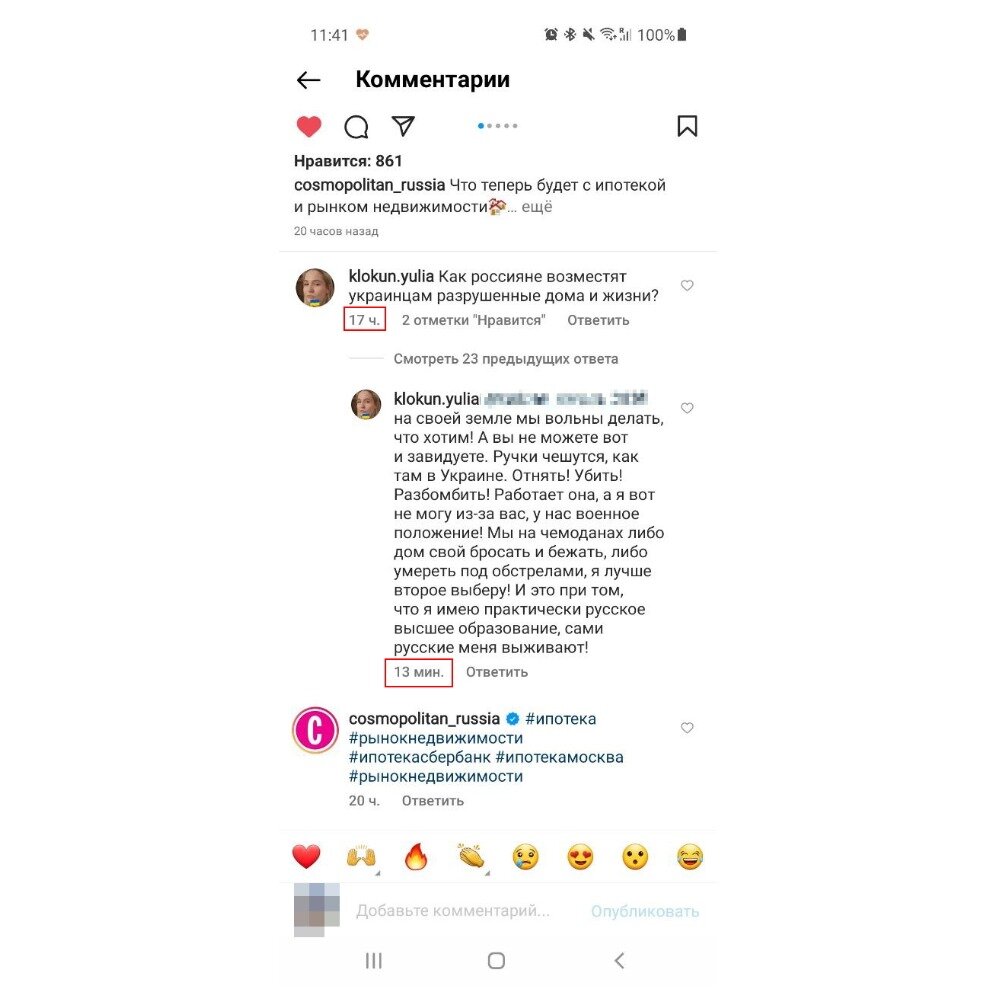Like klokun.yulia's top comment with the heart

(x=687, y=285)
